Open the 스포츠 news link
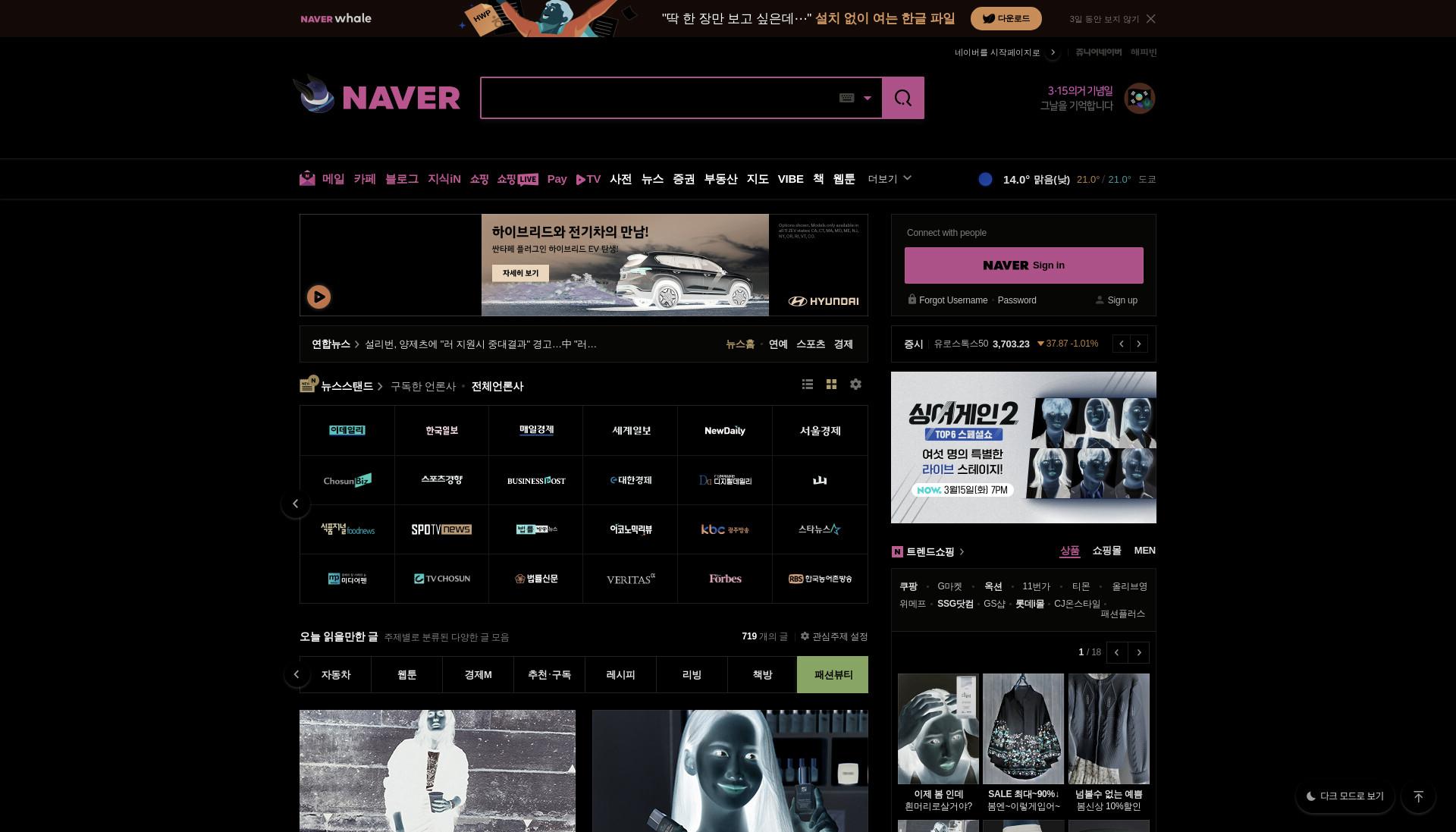Viewport: 1456px width, 832px height. (810, 344)
